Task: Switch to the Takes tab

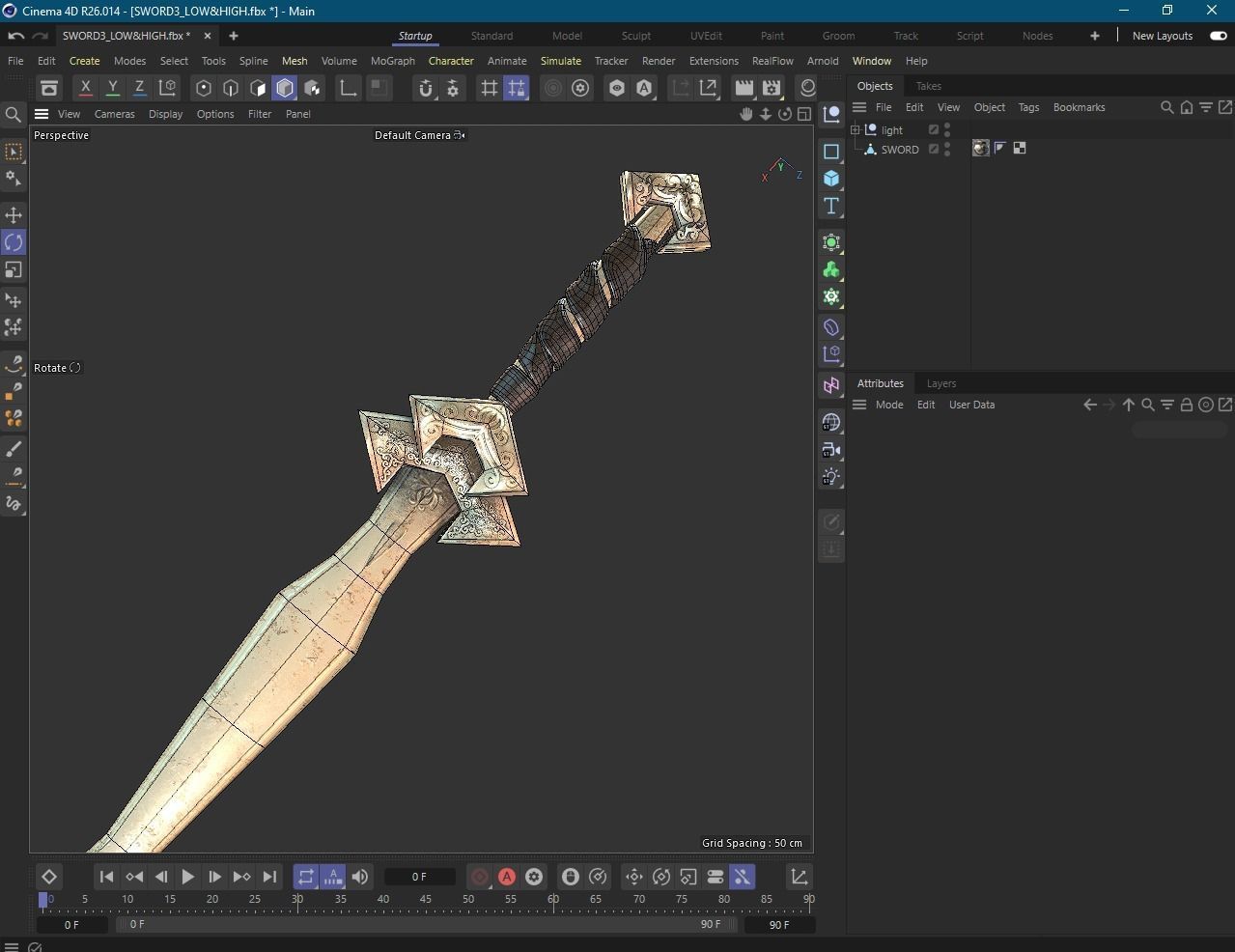Action: coord(928,86)
